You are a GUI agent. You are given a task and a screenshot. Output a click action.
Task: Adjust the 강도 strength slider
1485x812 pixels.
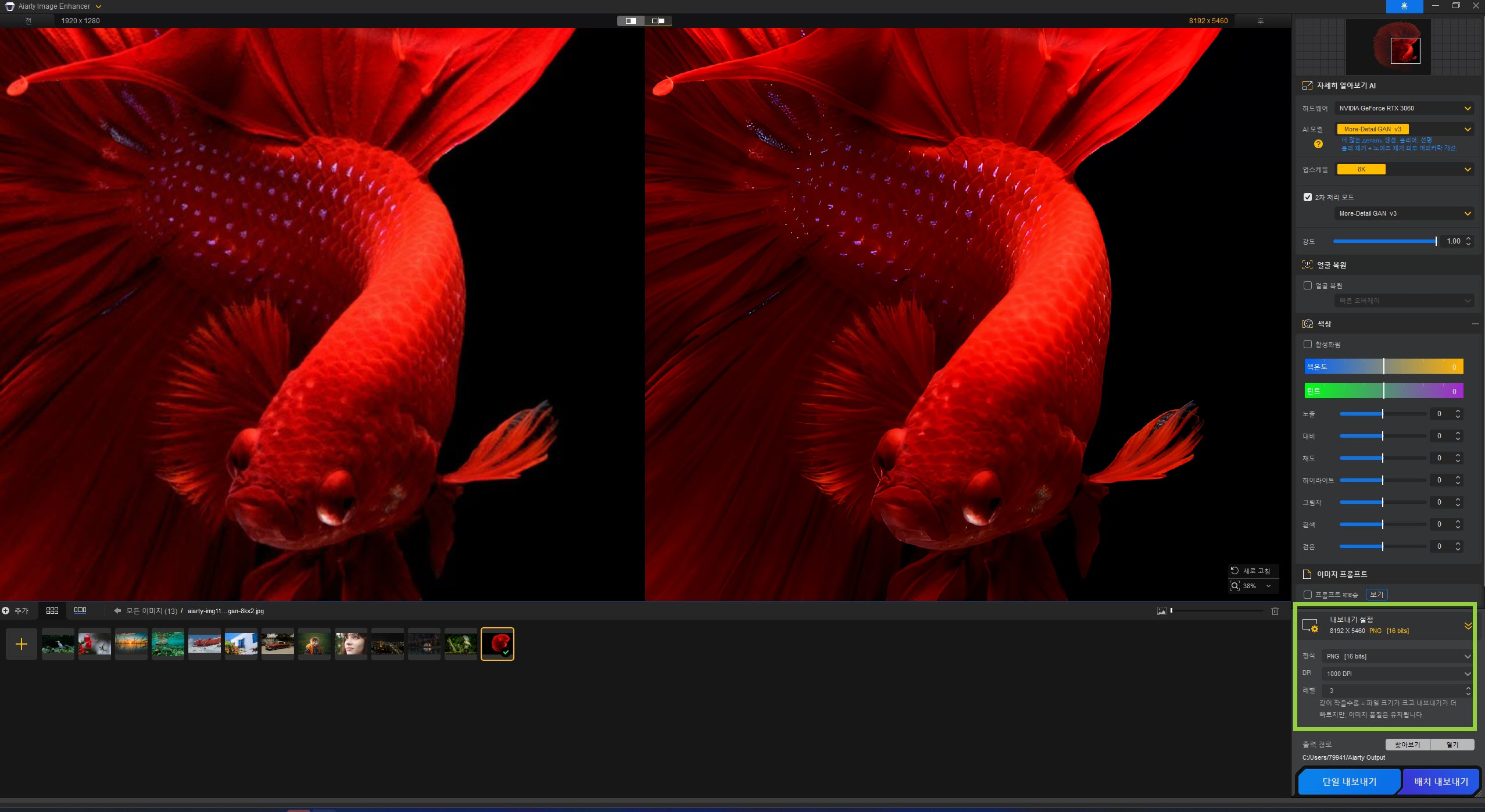[1436, 241]
